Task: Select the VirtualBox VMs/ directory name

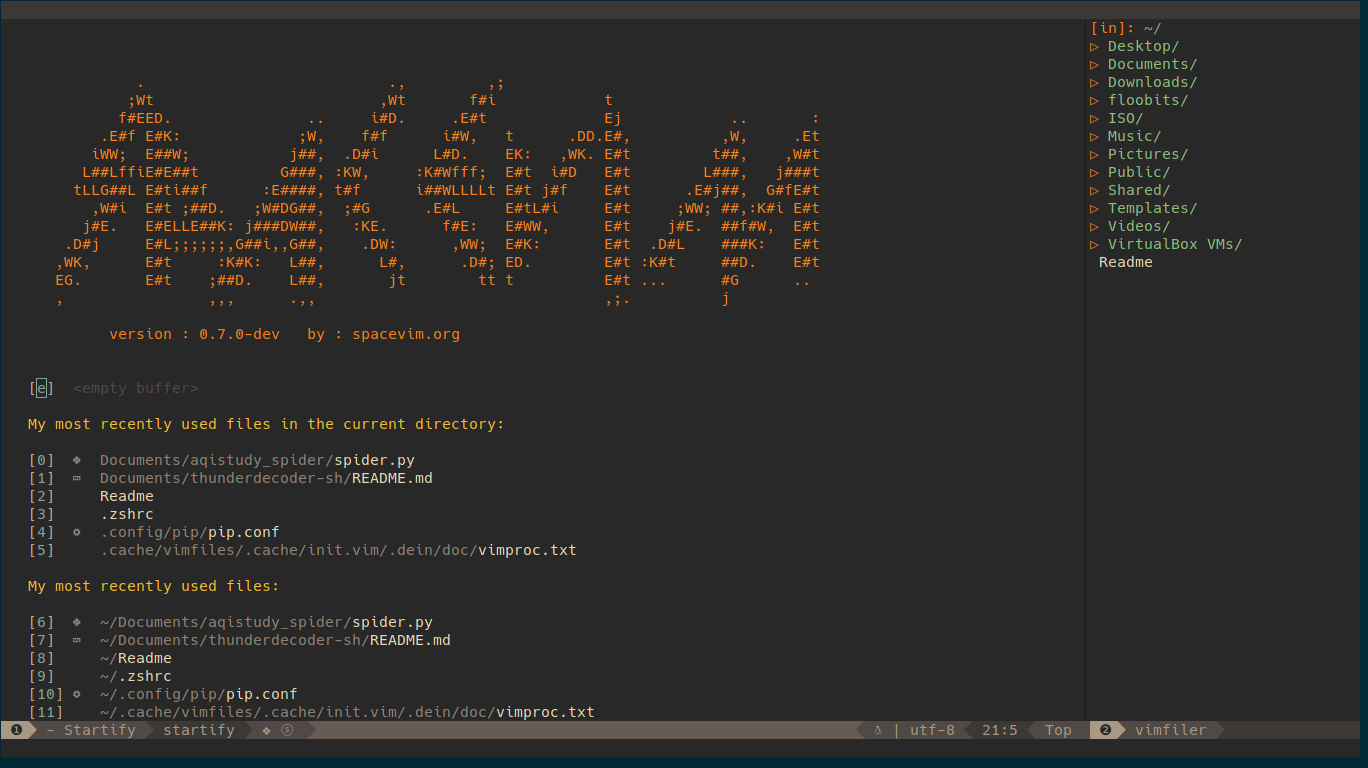Action: (1175, 244)
